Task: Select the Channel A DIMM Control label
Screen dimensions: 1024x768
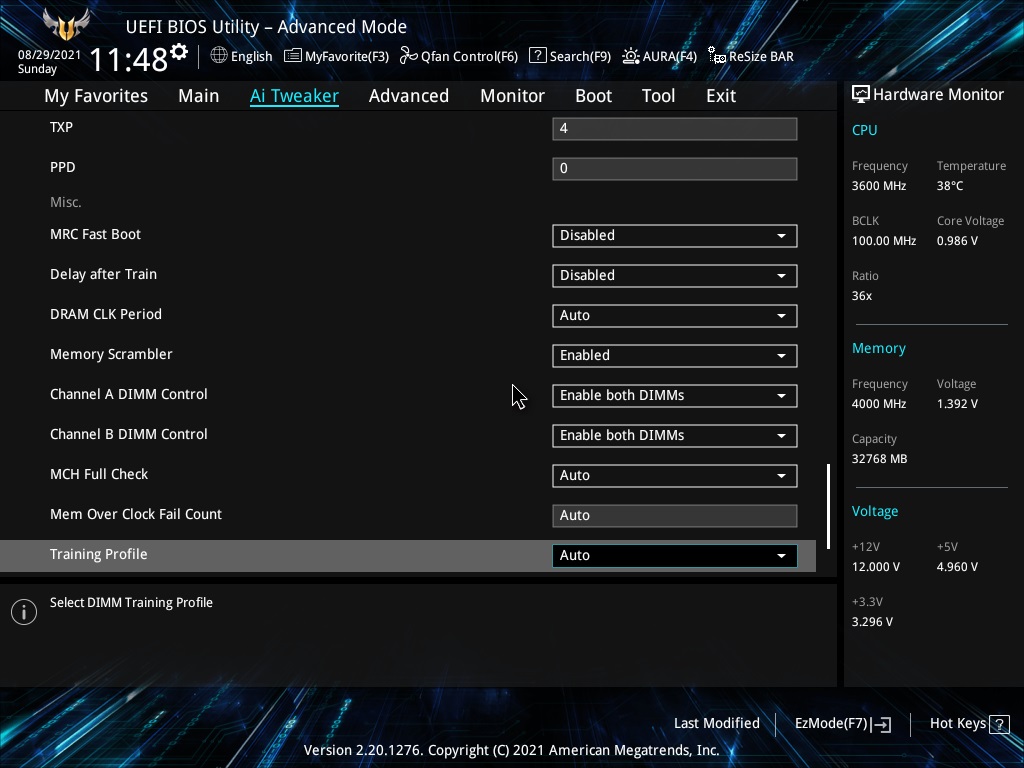Action: [x=129, y=394]
